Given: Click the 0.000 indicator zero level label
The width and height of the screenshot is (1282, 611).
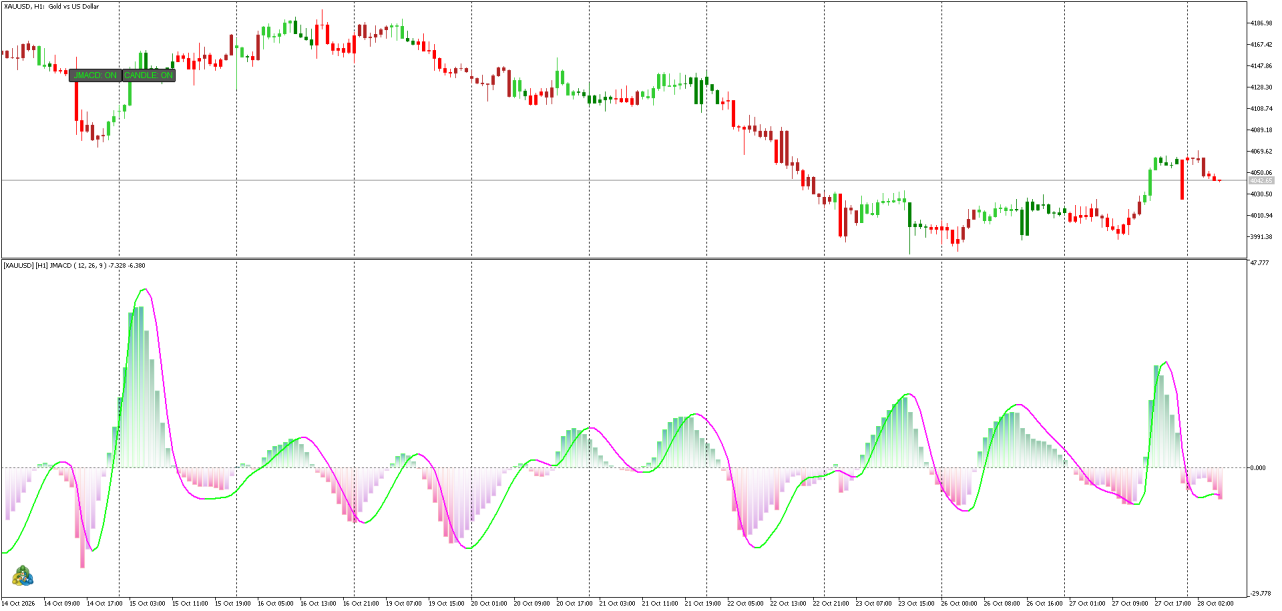Looking at the screenshot, I should click(x=1258, y=468).
